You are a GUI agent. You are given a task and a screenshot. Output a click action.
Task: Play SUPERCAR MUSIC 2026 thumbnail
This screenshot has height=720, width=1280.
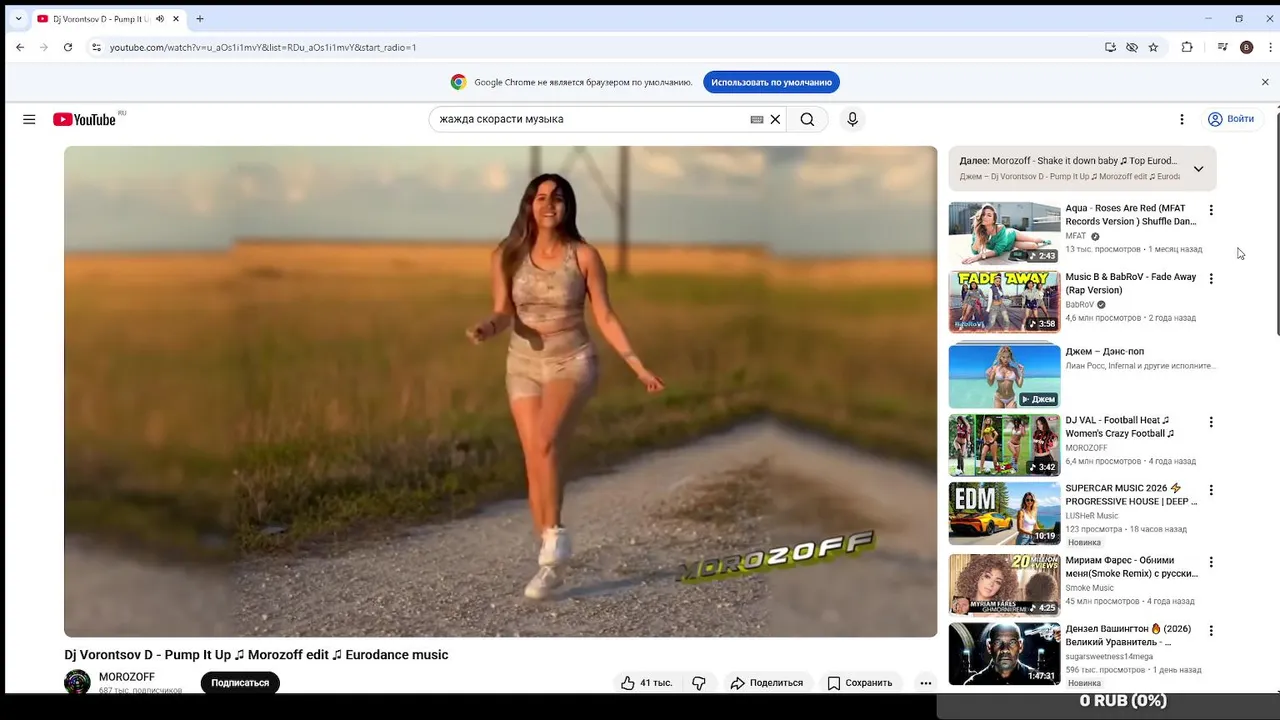[1004, 513]
